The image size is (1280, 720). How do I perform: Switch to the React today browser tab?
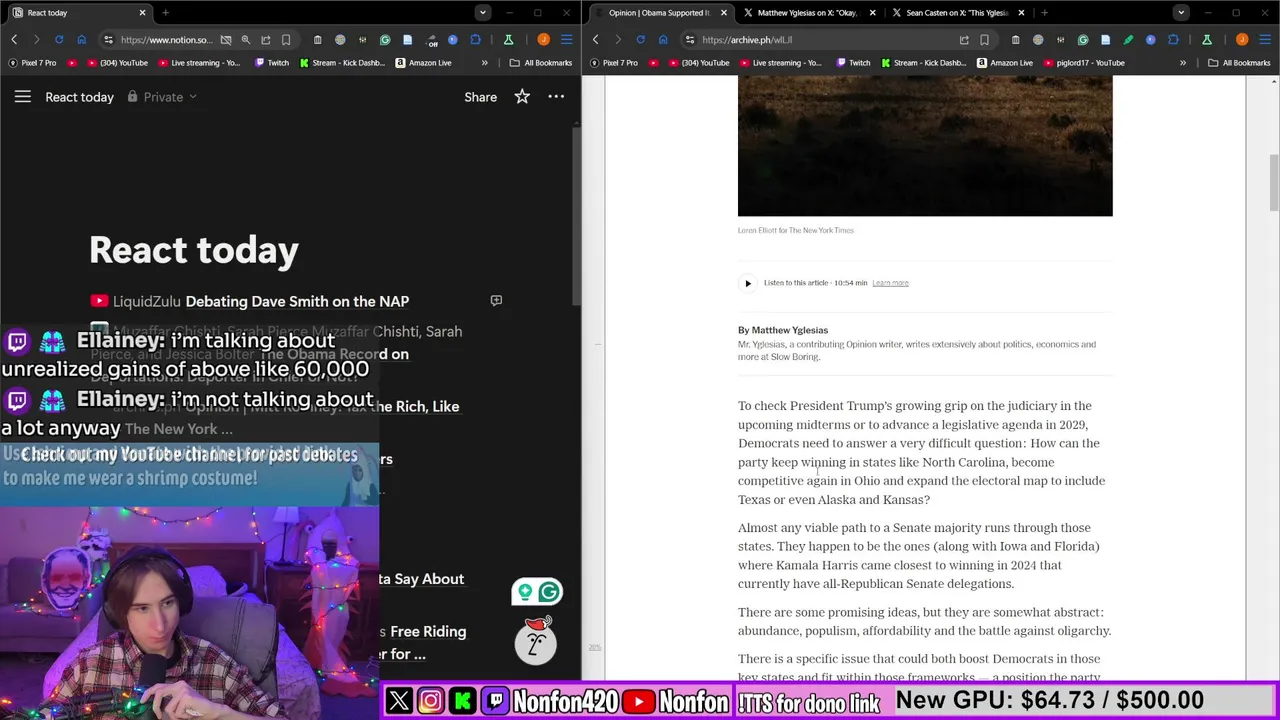point(78,13)
